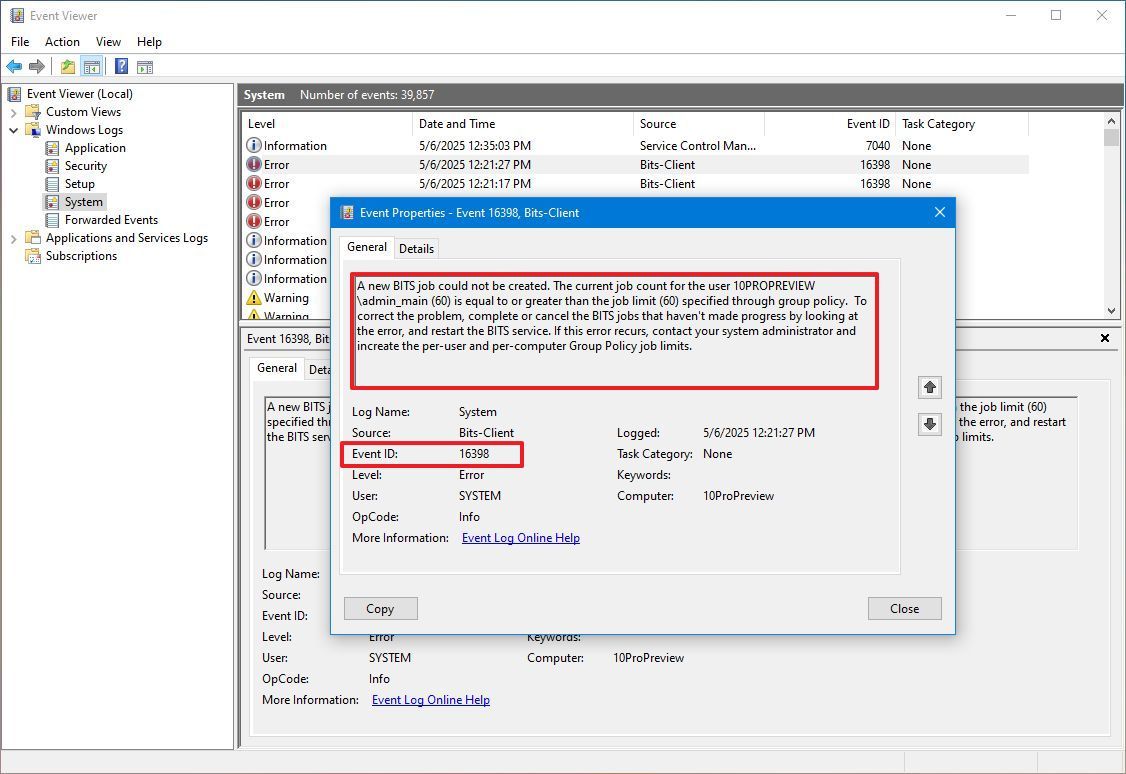This screenshot has width=1126, height=774.
Task: Click the Forward navigation arrow icon
Action: 36,66
